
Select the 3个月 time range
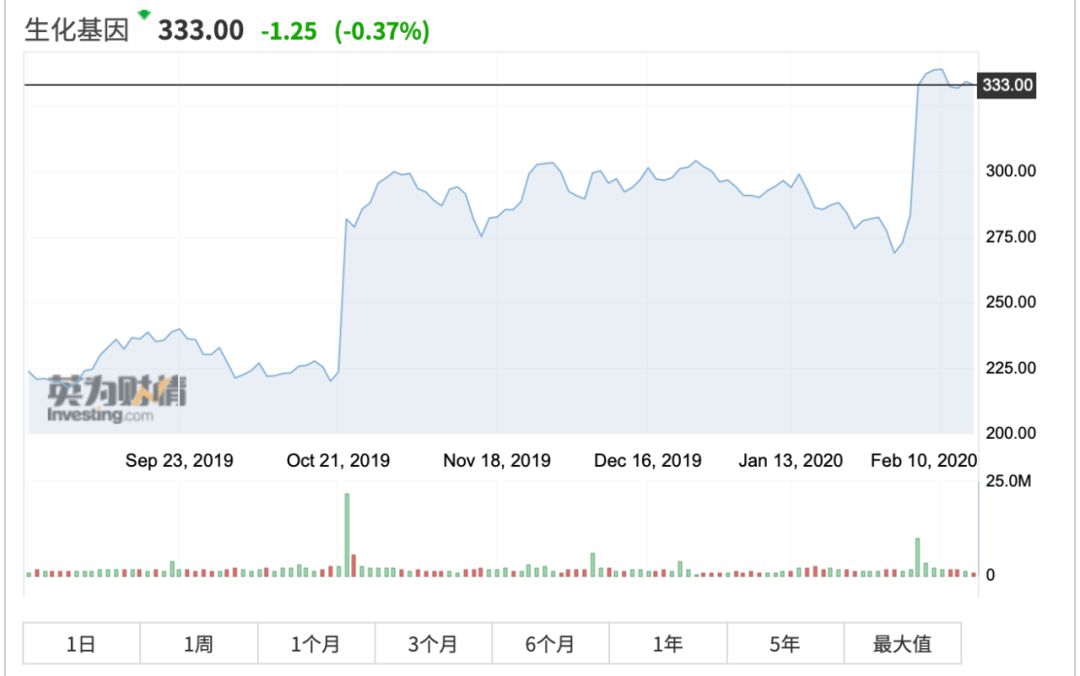click(x=433, y=644)
